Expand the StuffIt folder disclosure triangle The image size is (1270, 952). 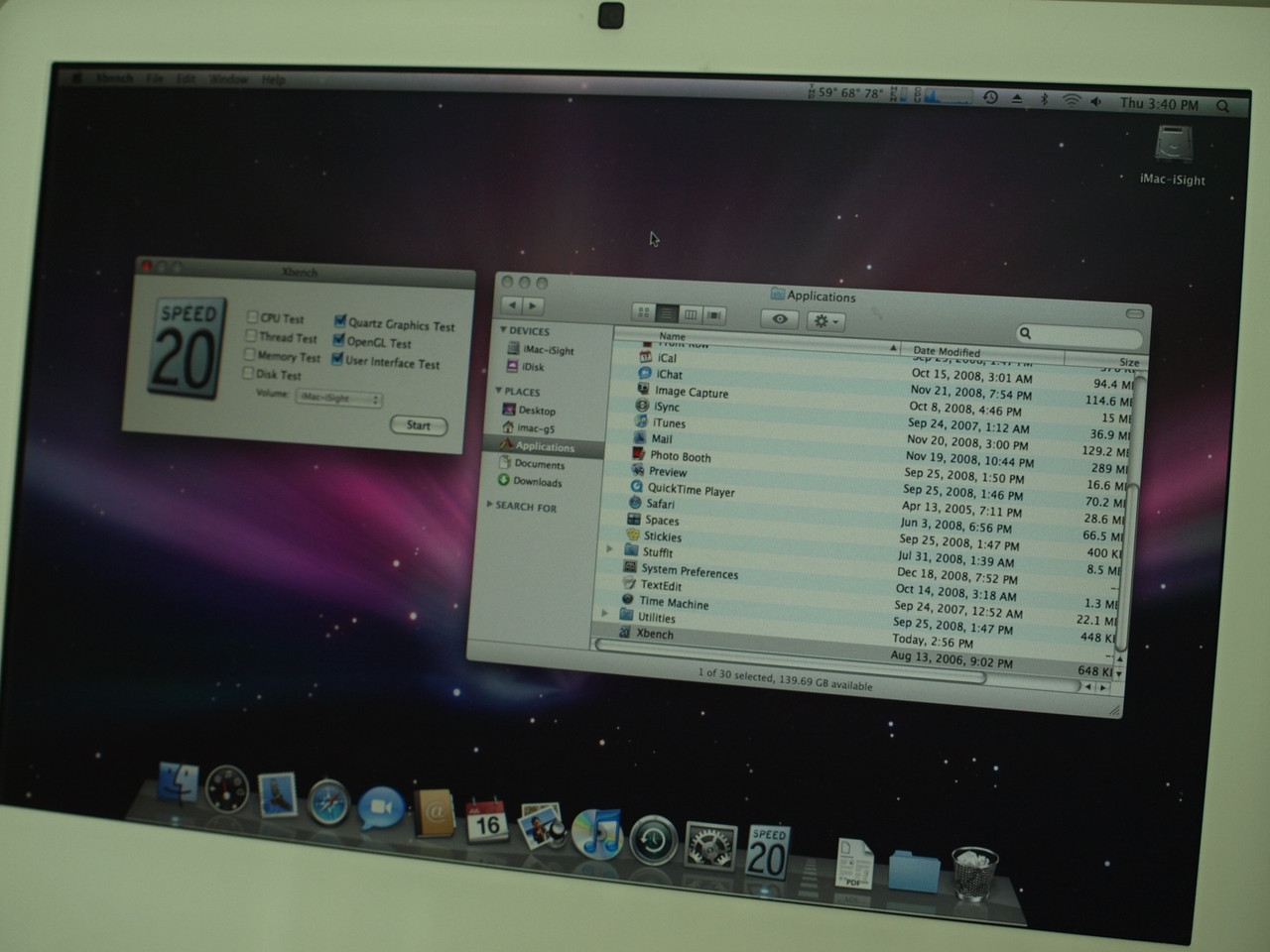tap(610, 548)
